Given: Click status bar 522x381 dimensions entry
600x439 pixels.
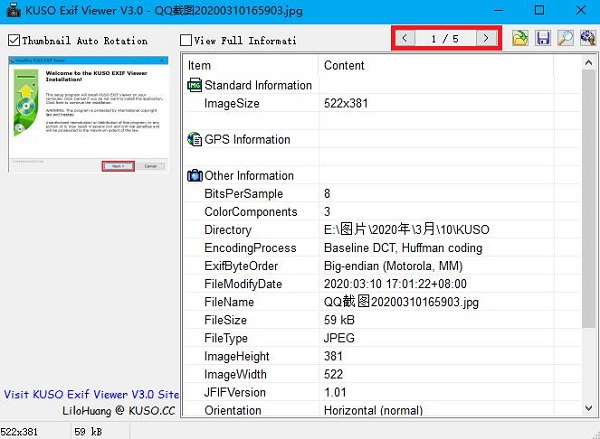Looking at the screenshot, I should (x=19, y=432).
